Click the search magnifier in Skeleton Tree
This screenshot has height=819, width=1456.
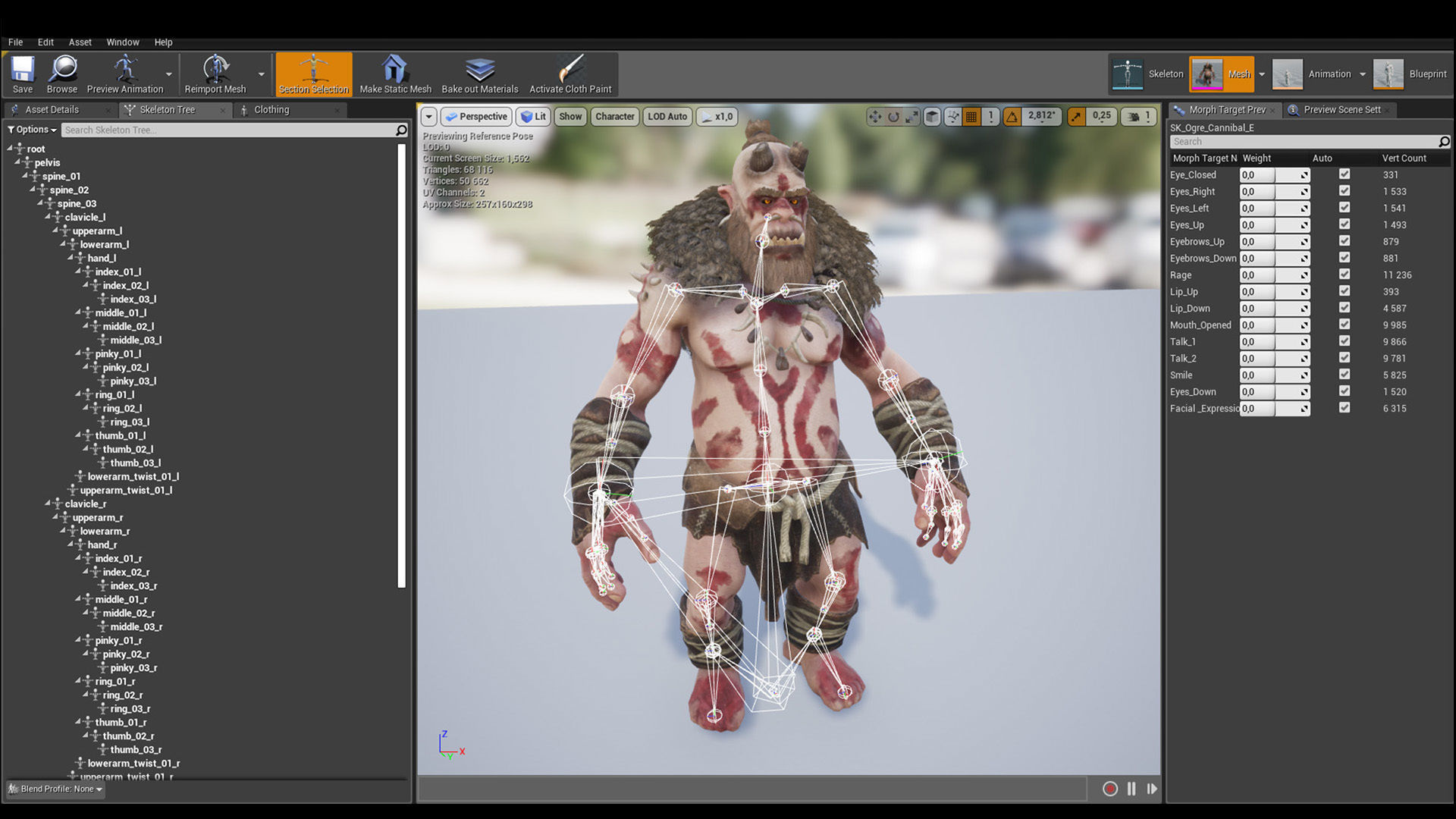coord(401,130)
